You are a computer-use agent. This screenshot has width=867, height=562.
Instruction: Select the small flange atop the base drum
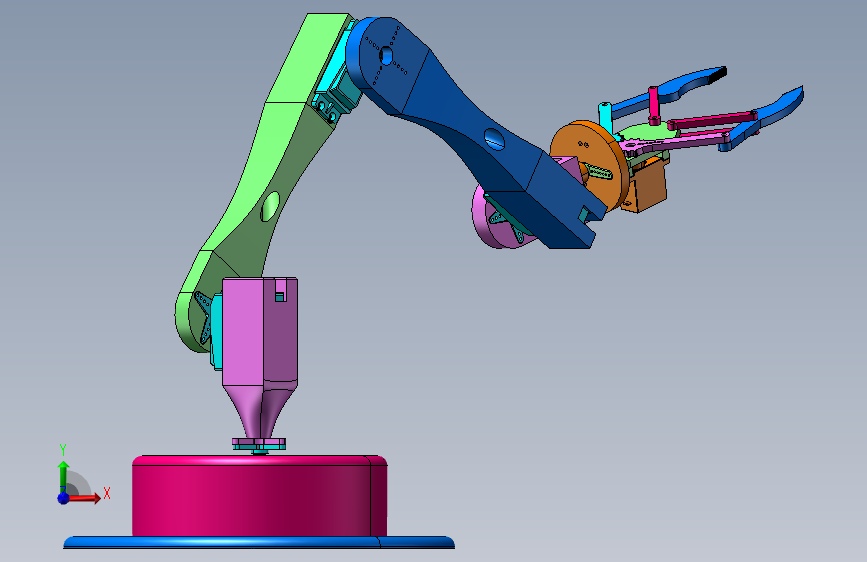click(259, 444)
